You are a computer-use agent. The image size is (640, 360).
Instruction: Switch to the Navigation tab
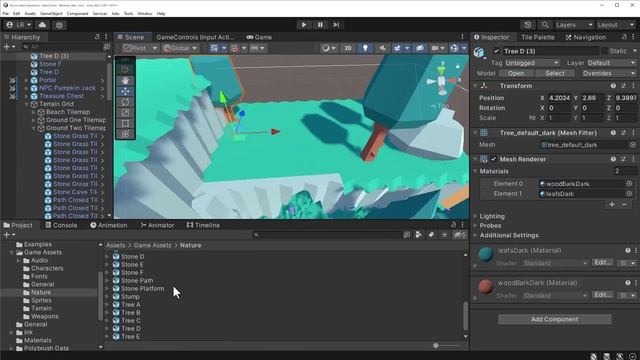point(586,37)
